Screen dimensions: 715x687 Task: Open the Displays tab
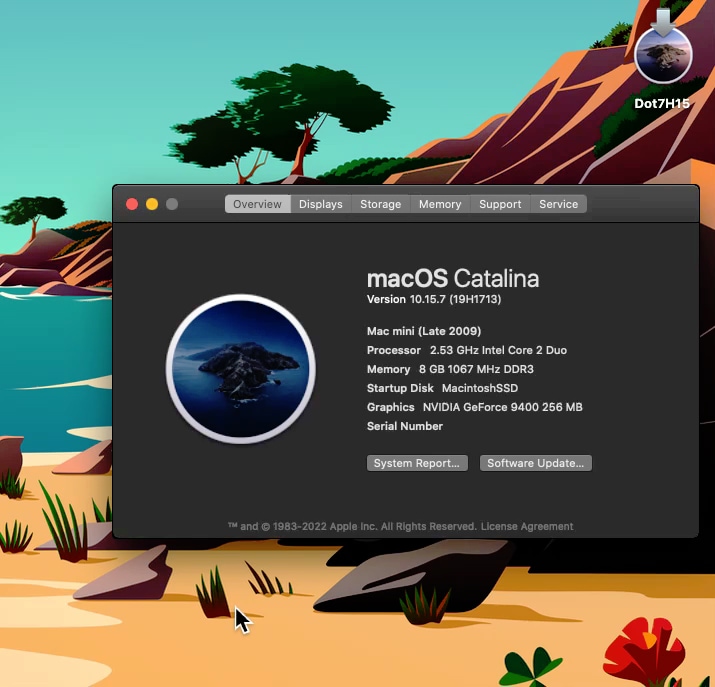pos(321,204)
